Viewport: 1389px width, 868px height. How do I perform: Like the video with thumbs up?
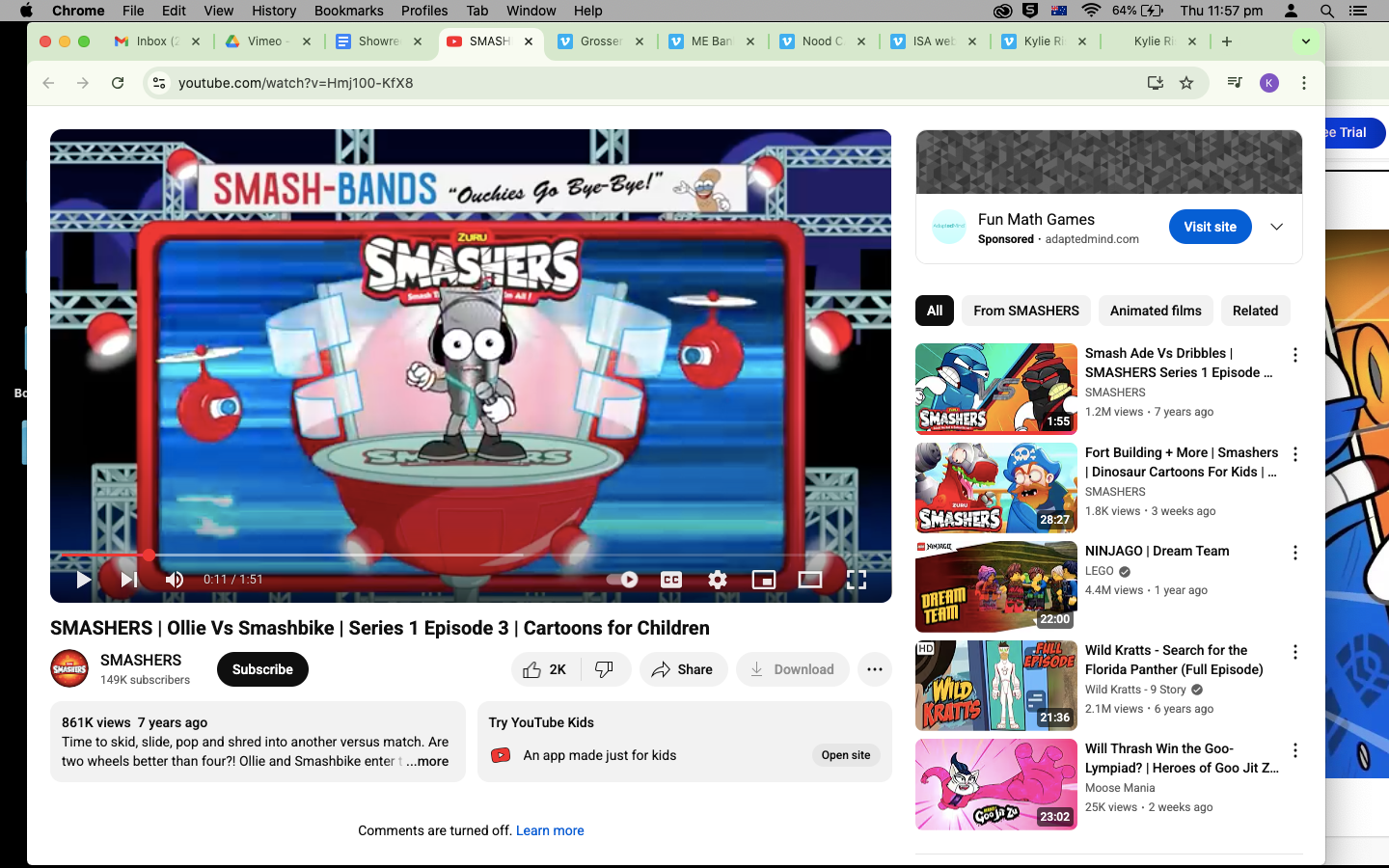point(546,669)
